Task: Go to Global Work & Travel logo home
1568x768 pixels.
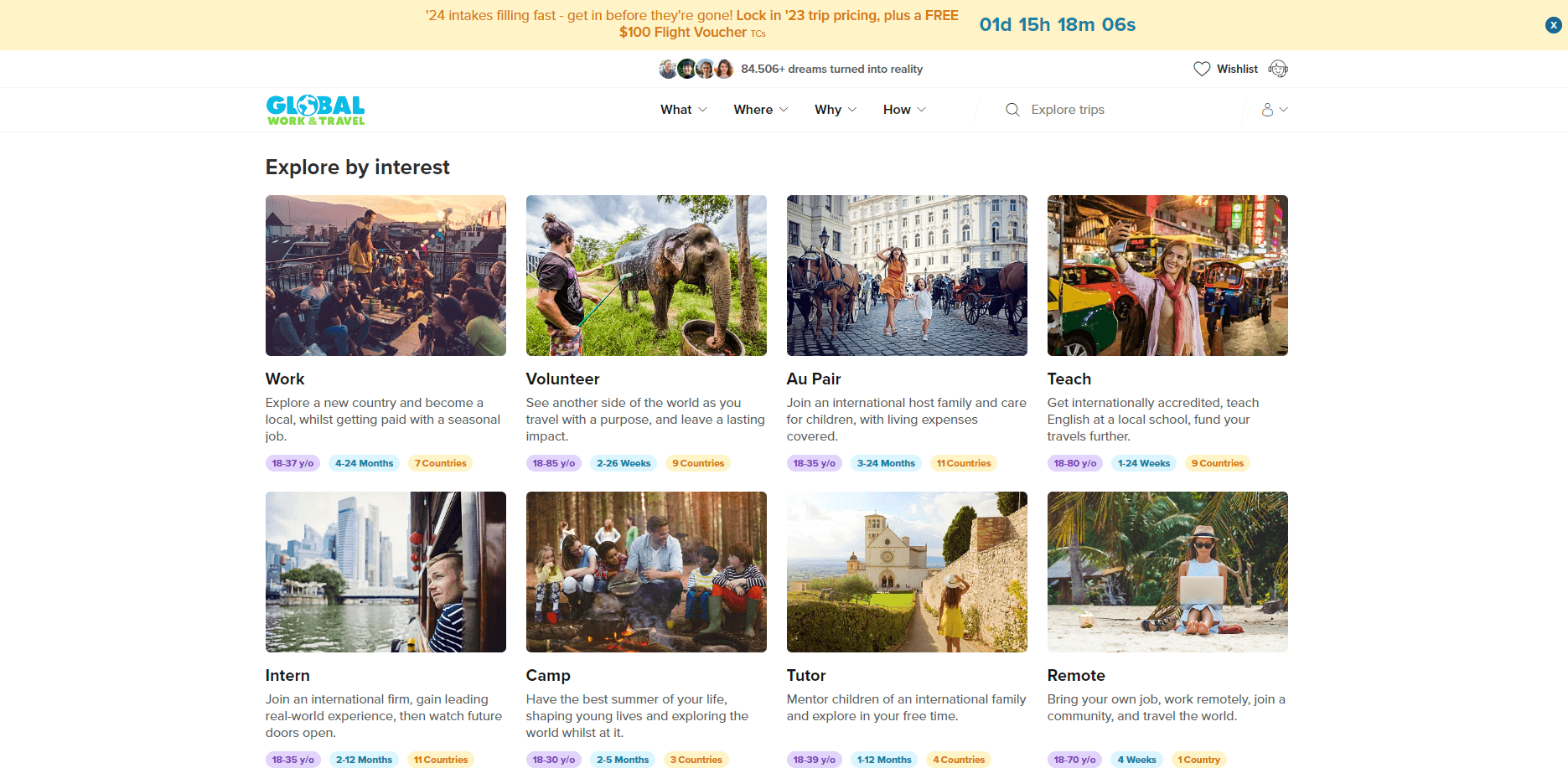Action: [x=315, y=110]
